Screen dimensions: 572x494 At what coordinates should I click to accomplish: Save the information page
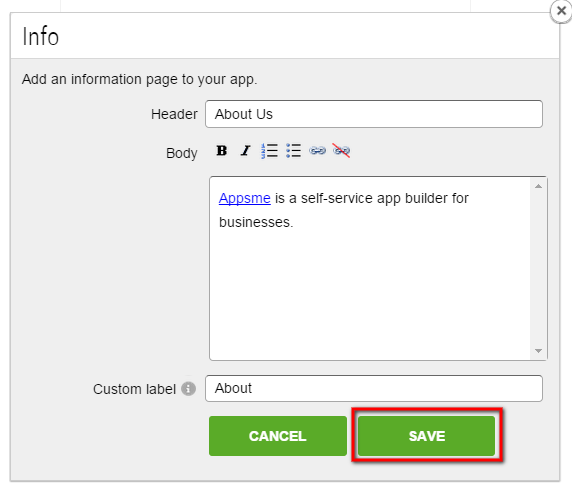(x=426, y=436)
